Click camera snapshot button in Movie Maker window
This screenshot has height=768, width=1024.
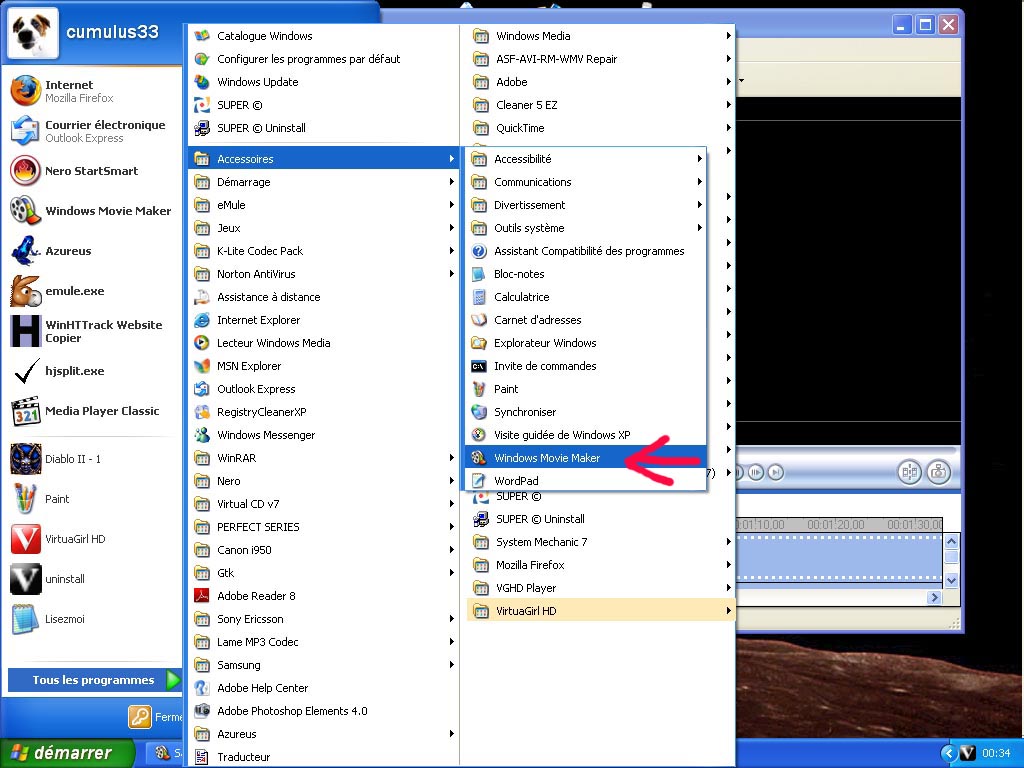click(x=938, y=472)
